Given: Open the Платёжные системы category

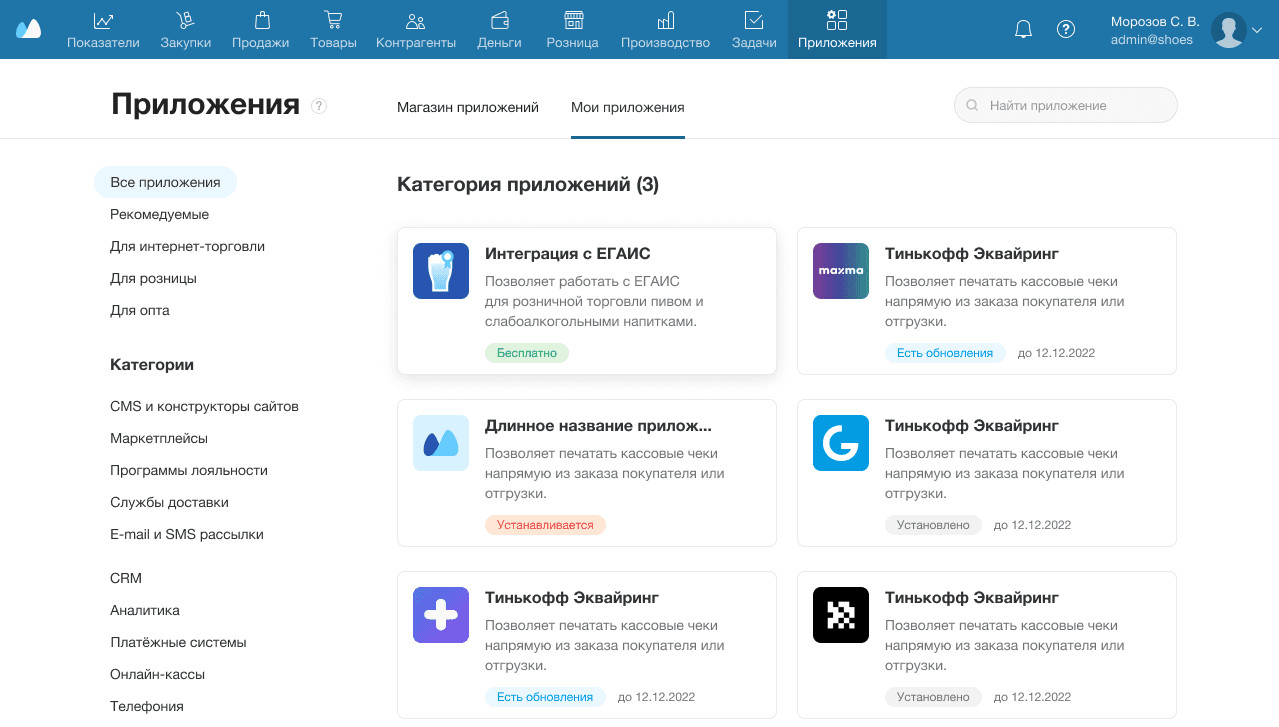Looking at the screenshot, I should tap(178, 642).
